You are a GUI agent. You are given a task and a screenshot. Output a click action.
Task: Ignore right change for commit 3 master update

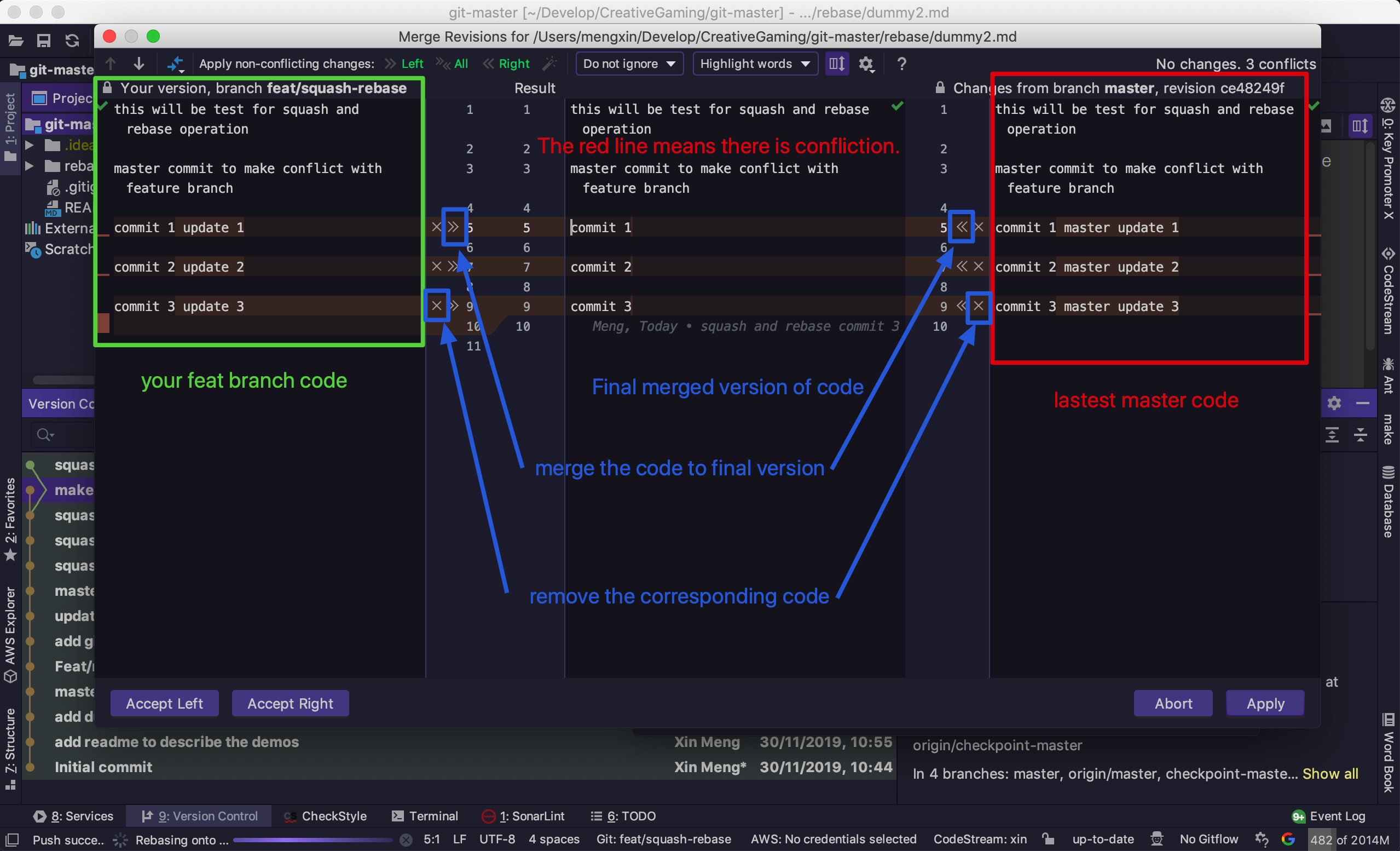pos(979,307)
